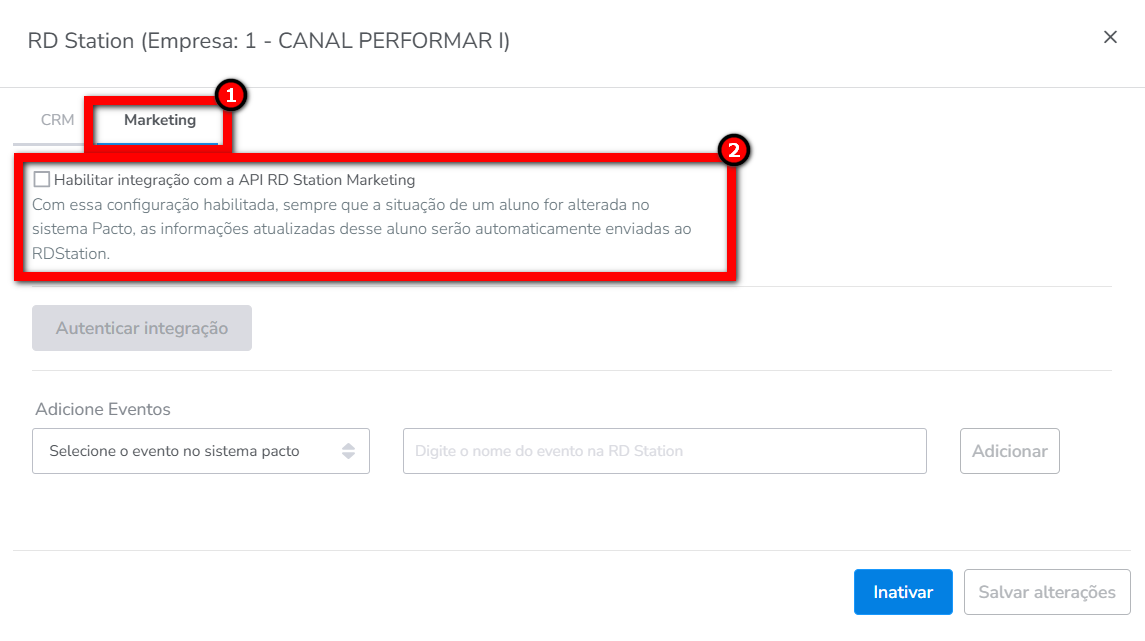
Task: Click the 'Habilitar integração com a API' label
Action: pos(234,180)
